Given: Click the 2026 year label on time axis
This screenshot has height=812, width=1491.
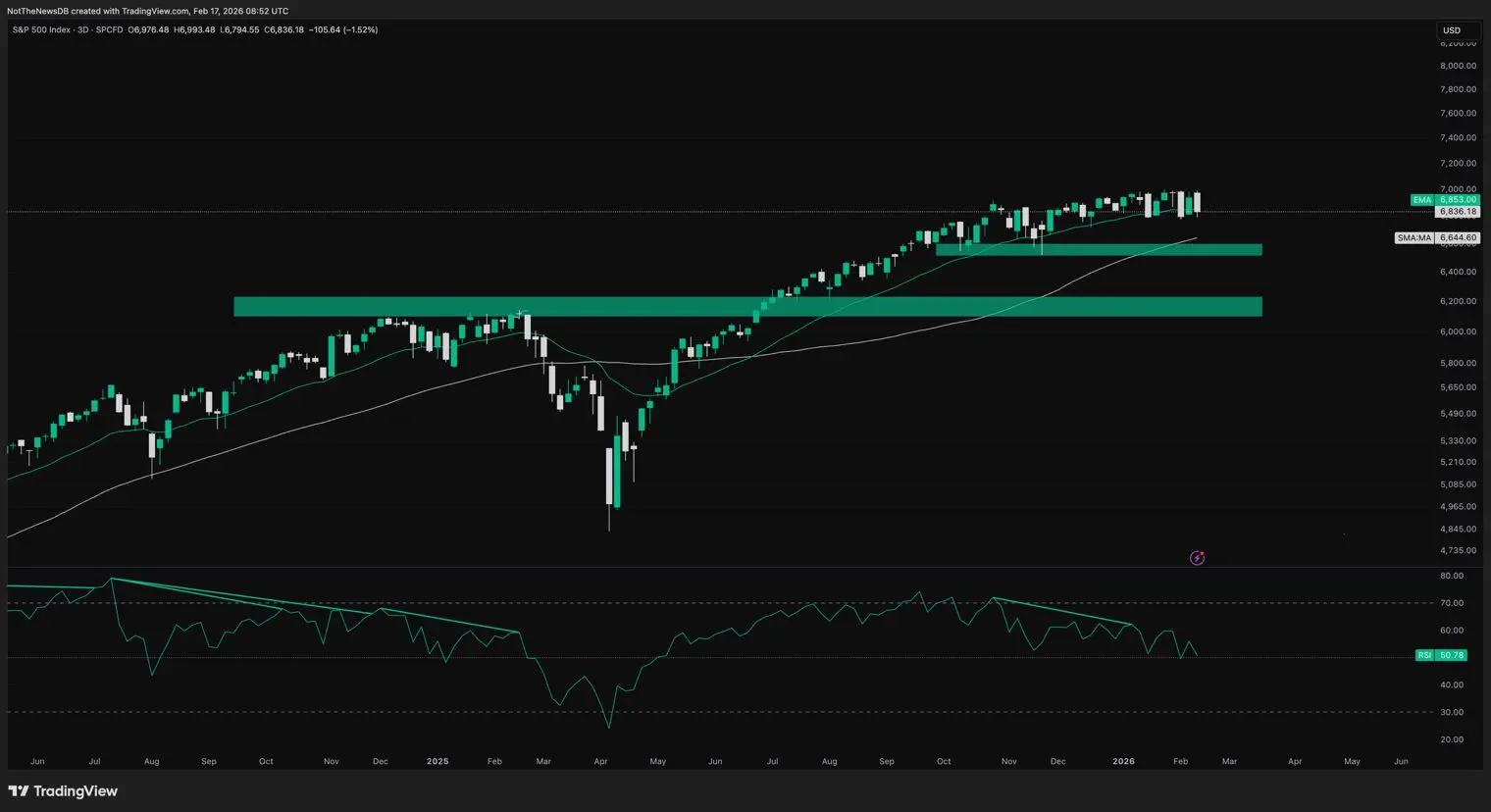Looking at the screenshot, I should coord(1123,761).
